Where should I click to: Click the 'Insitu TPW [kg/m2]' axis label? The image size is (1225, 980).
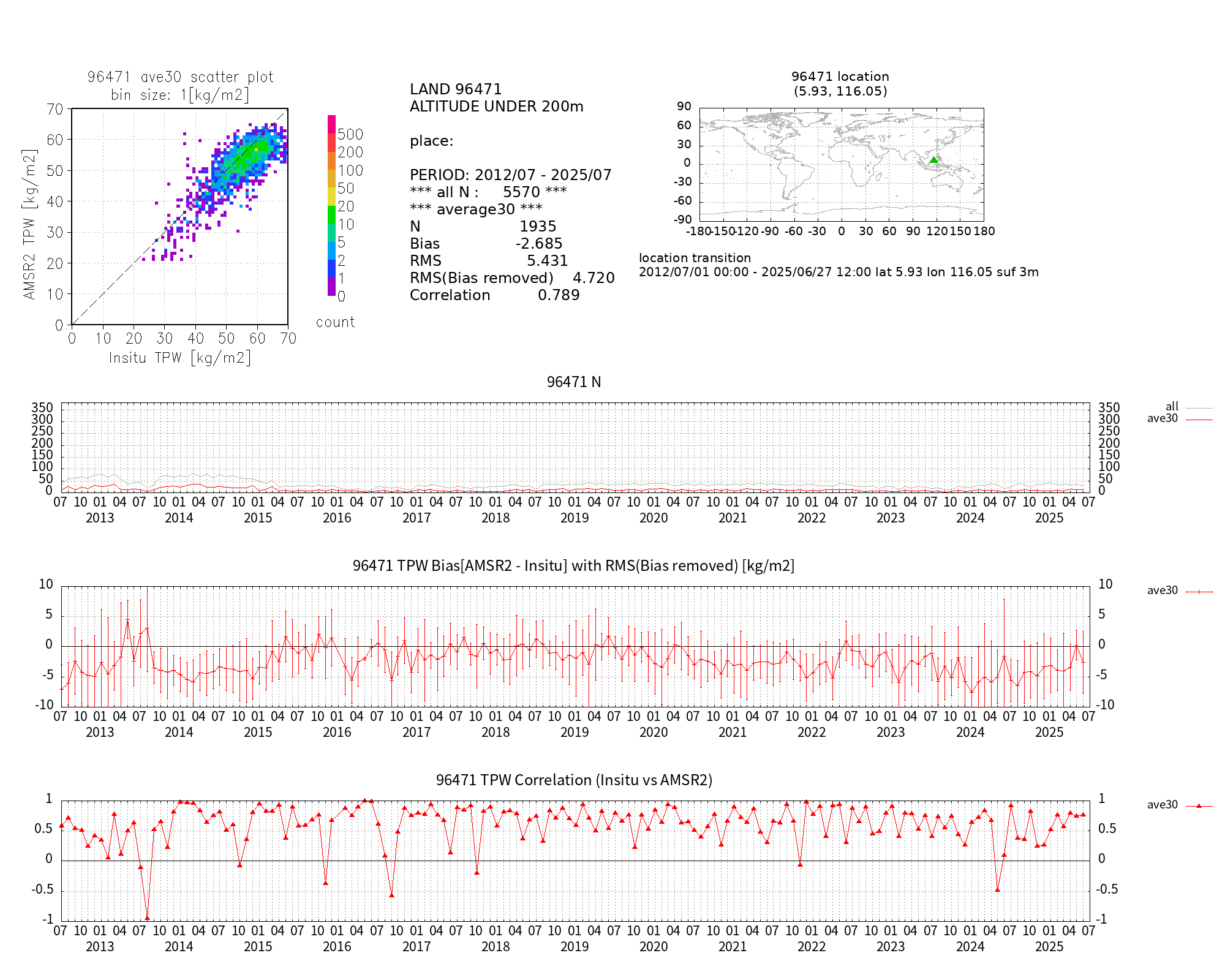tap(180, 358)
